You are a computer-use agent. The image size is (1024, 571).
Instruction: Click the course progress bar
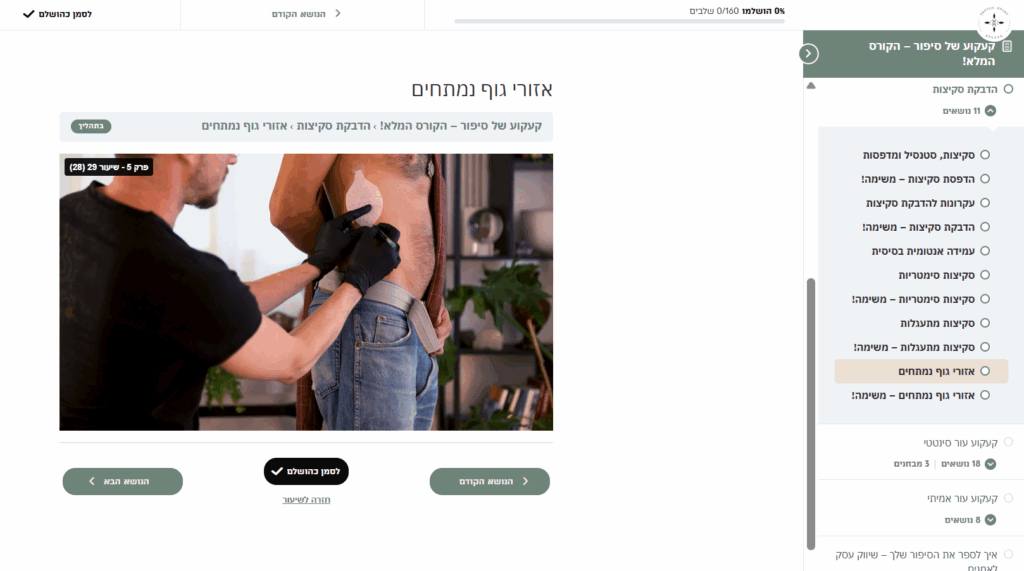(x=620, y=21)
